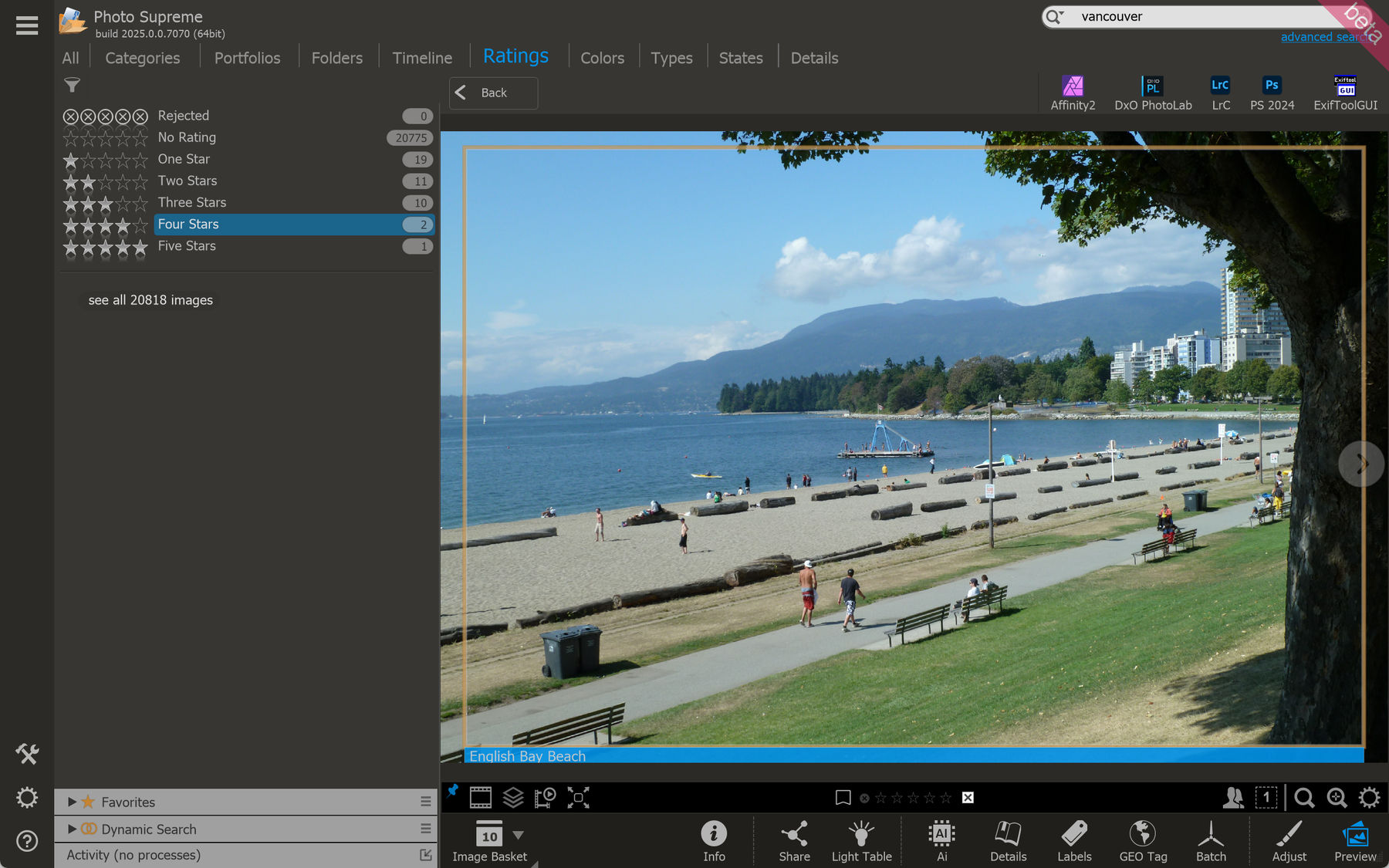Click the filmstrip view icon
The width and height of the screenshot is (1389, 868).
click(x=481, y=797)
